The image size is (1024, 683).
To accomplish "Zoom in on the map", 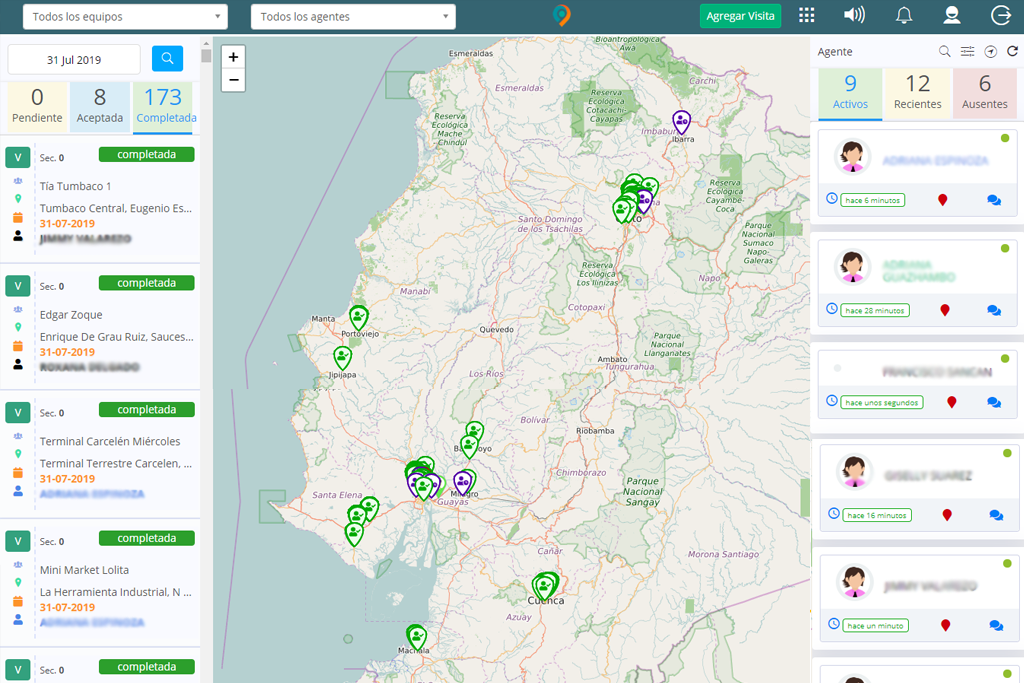I will click(233, 57).
